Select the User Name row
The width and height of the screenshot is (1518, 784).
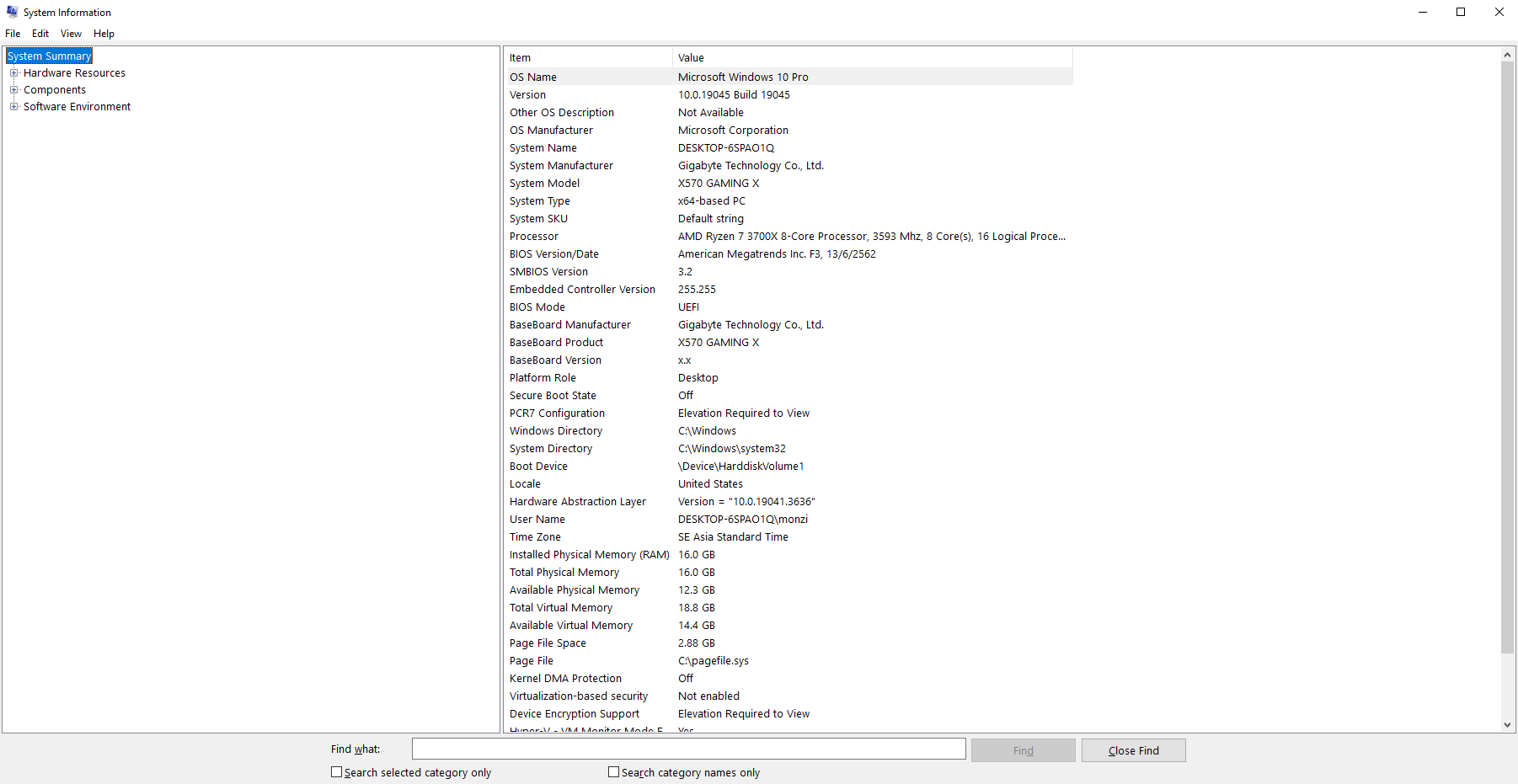788,520
